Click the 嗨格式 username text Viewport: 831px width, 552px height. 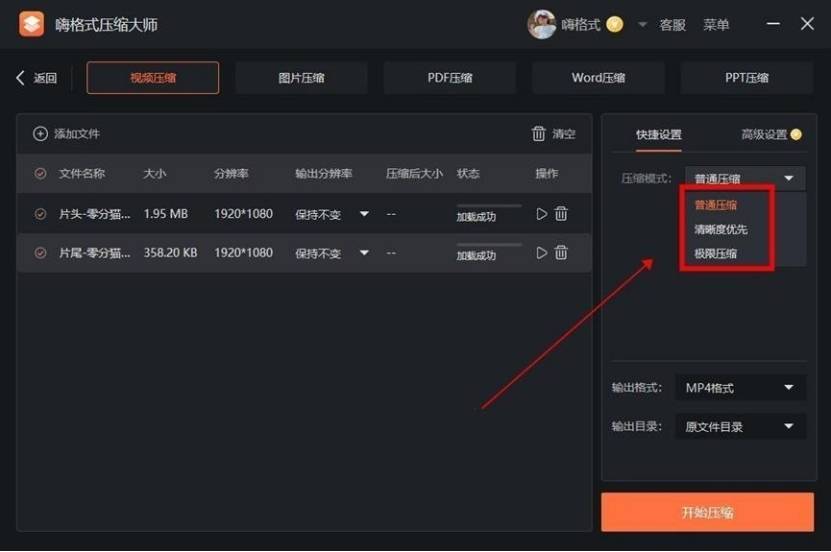tap(581, 25)
